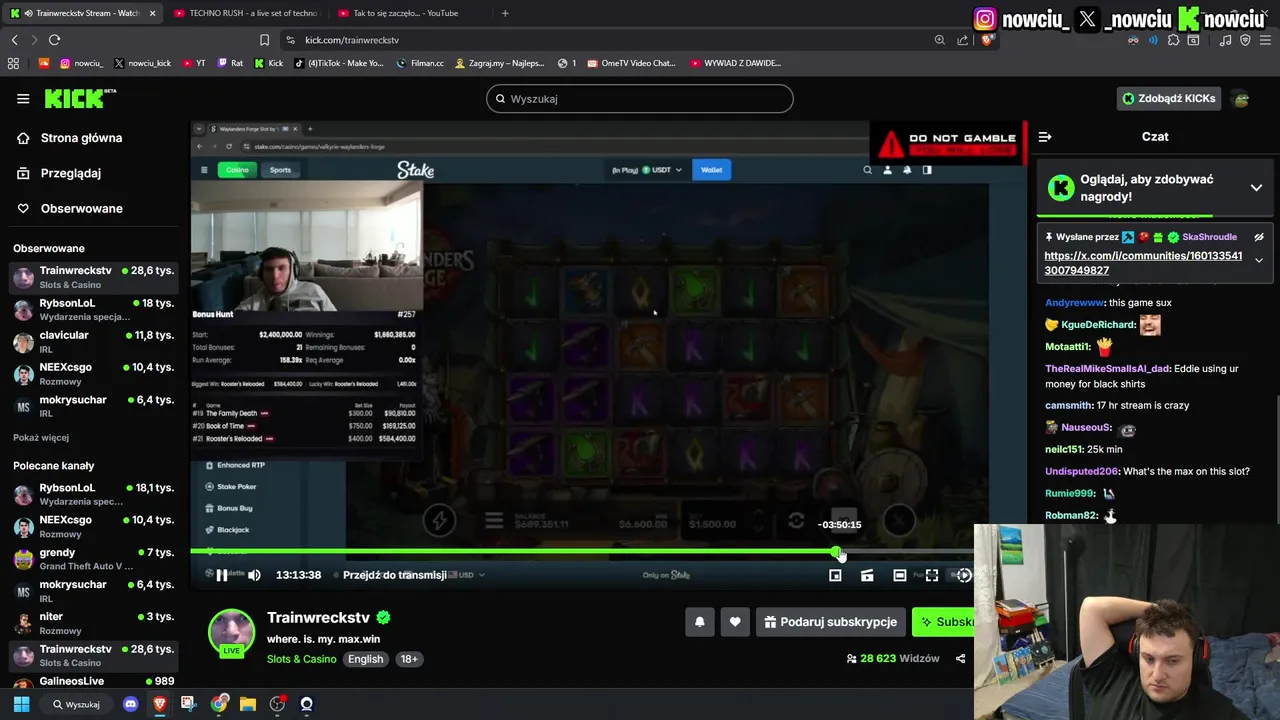Click the Podaruj subskrypcje button

831,622
